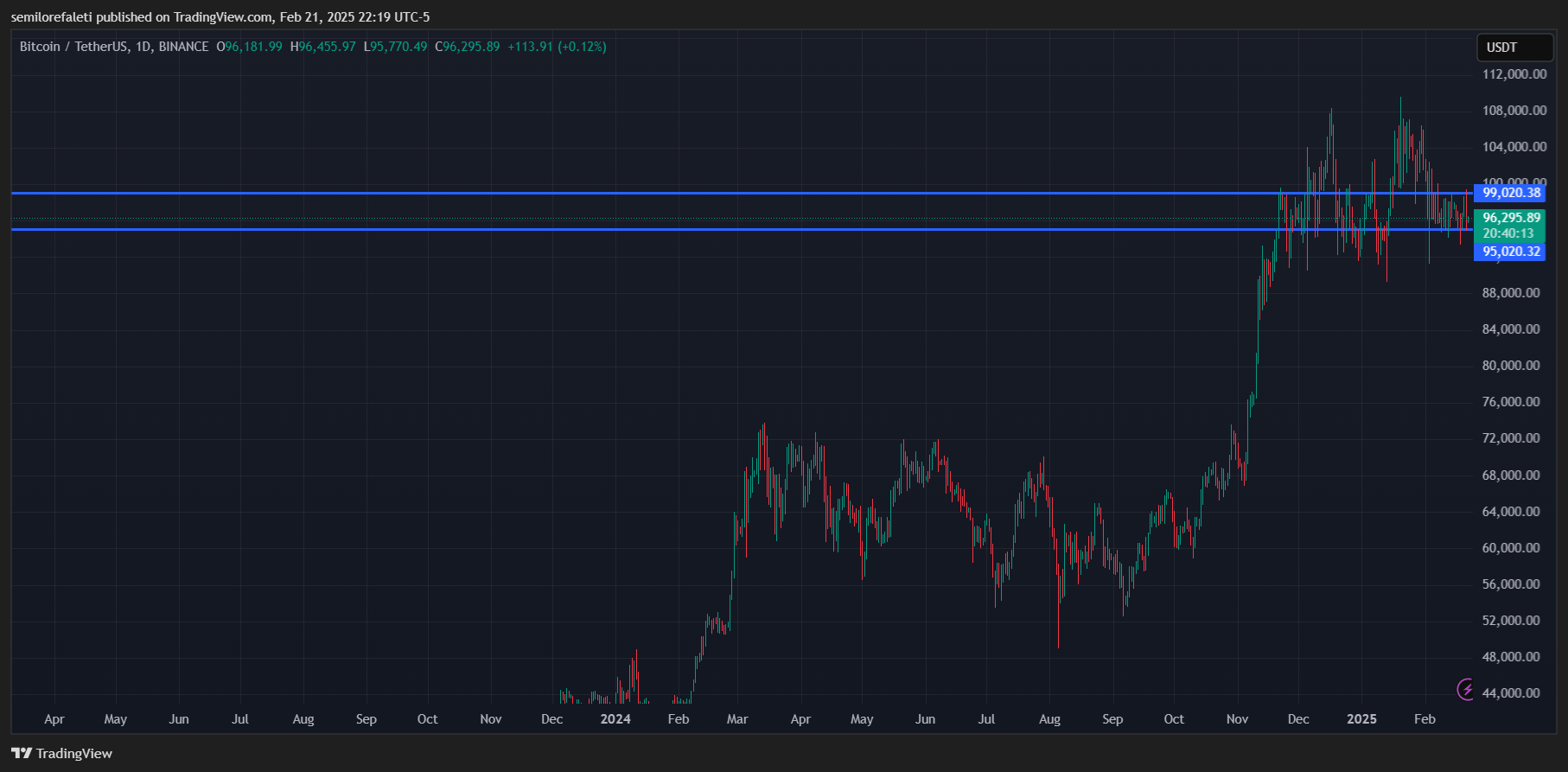Click the 44,000.00 price axis label
Image resolution: width=1568 pixels, height=772 pixels.
pyautogui.click(x=1511, y=693)
